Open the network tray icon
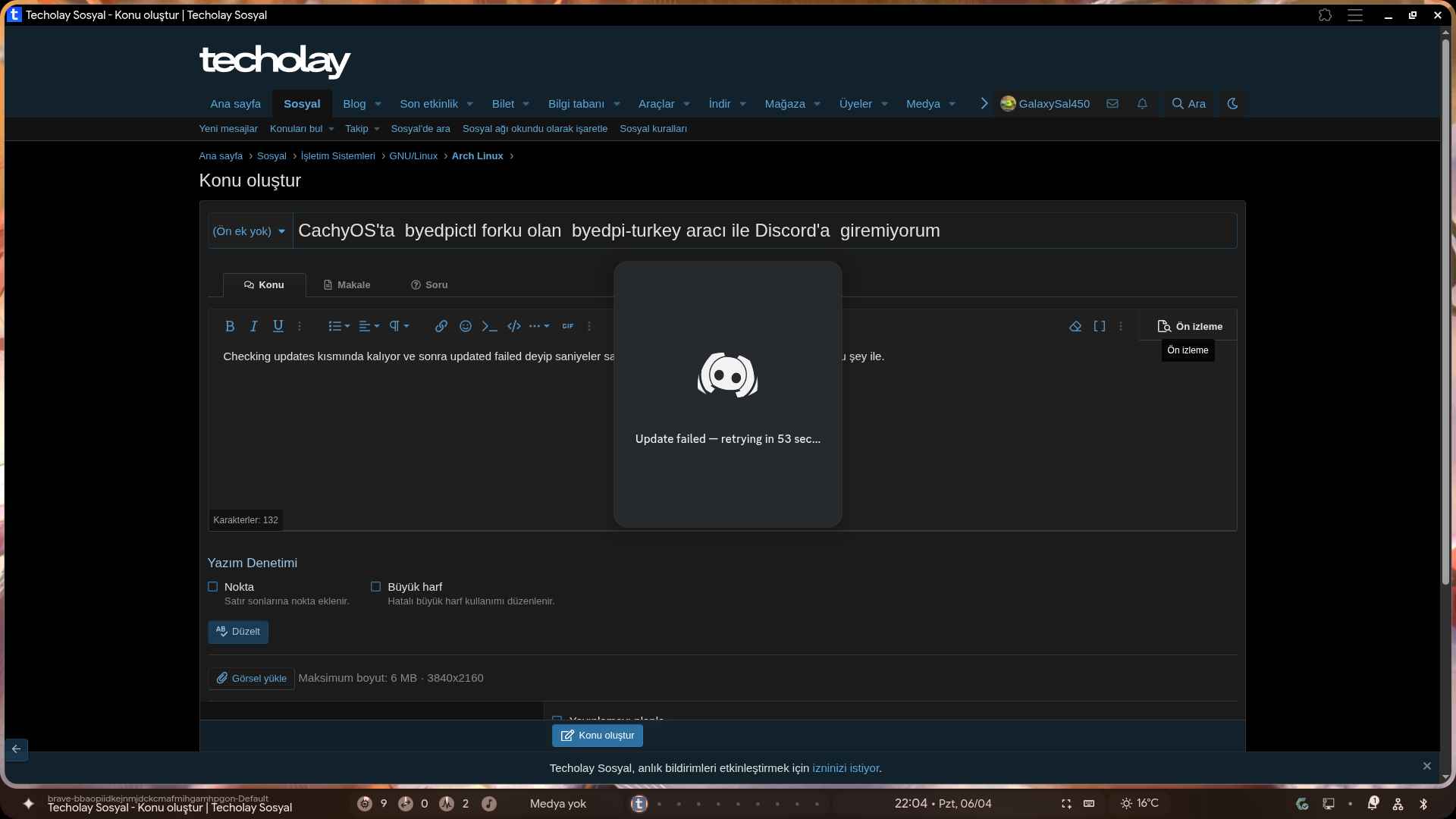1456x819 pixels. click(1398, 804)
